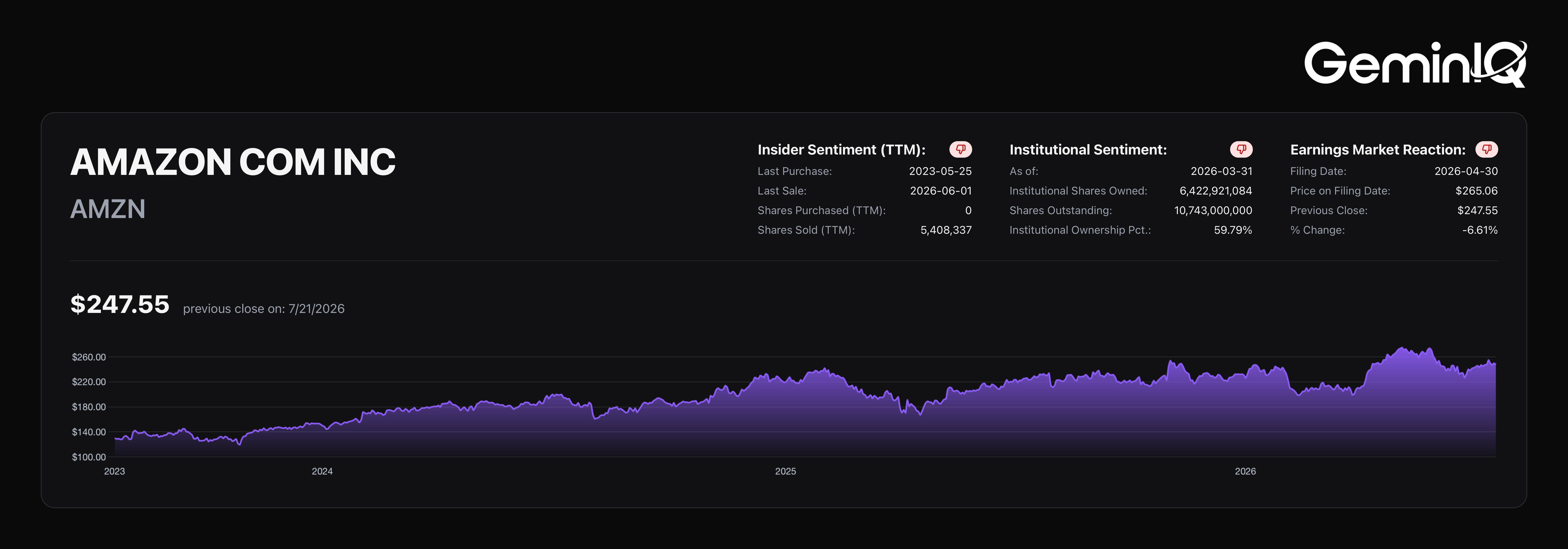This screenshot has height=549, width=1568.
Task: Click the Institutional Sentiment thumbs-down icon
Action: (1241, 149)
